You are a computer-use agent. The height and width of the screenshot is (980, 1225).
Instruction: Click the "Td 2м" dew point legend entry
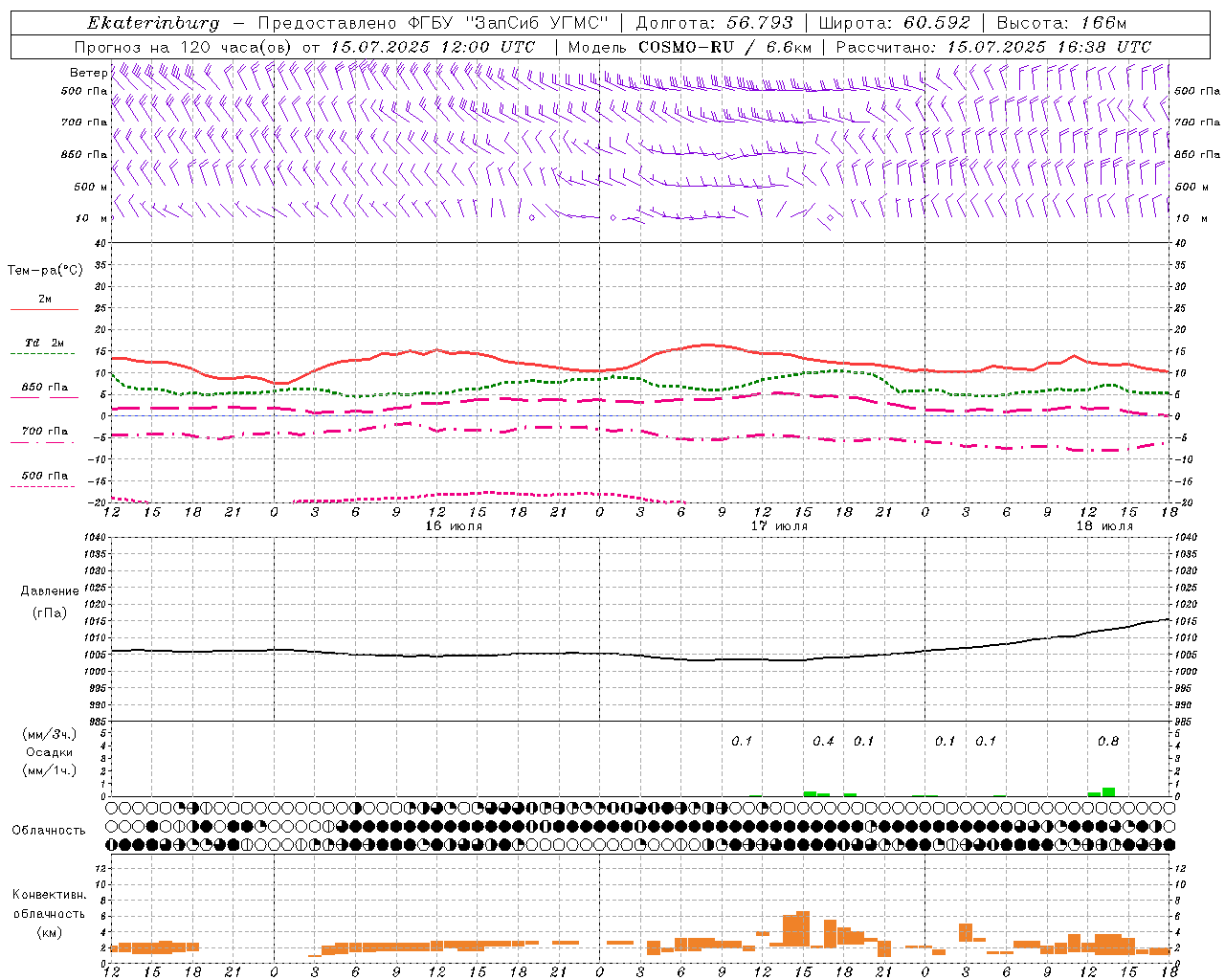[45, 343]
